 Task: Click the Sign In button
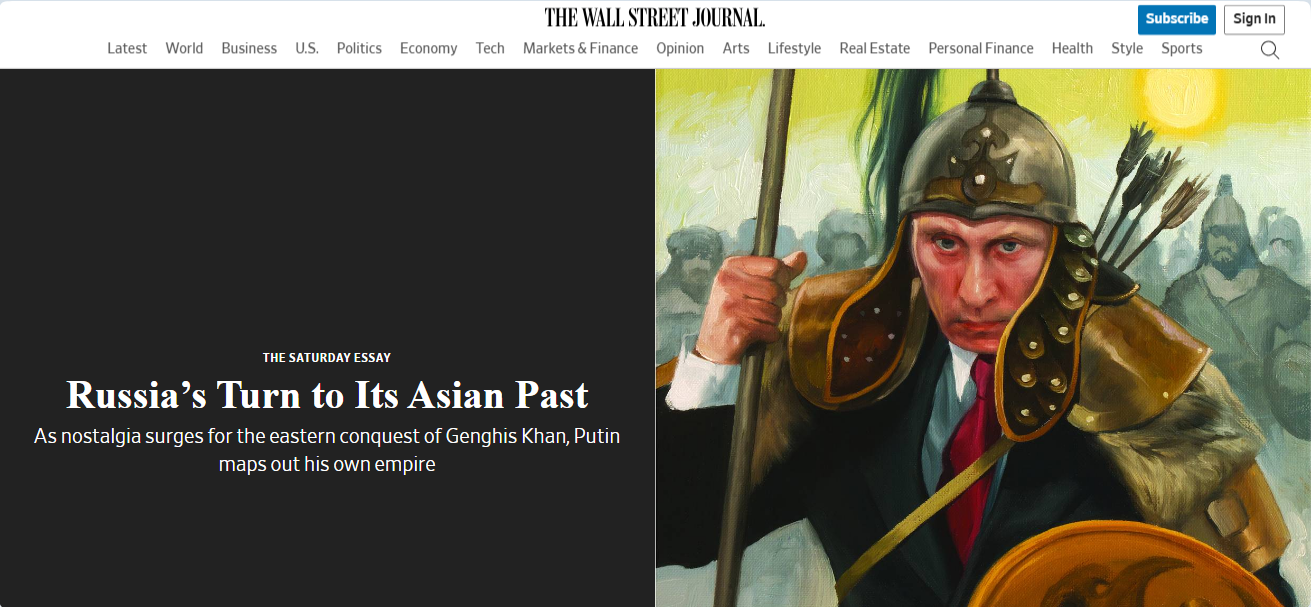[x=1254, y=19]
